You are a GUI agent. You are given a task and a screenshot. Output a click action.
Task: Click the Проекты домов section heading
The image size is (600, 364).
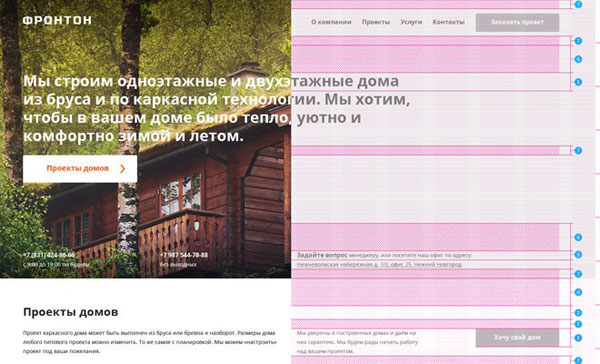point(70,312)
